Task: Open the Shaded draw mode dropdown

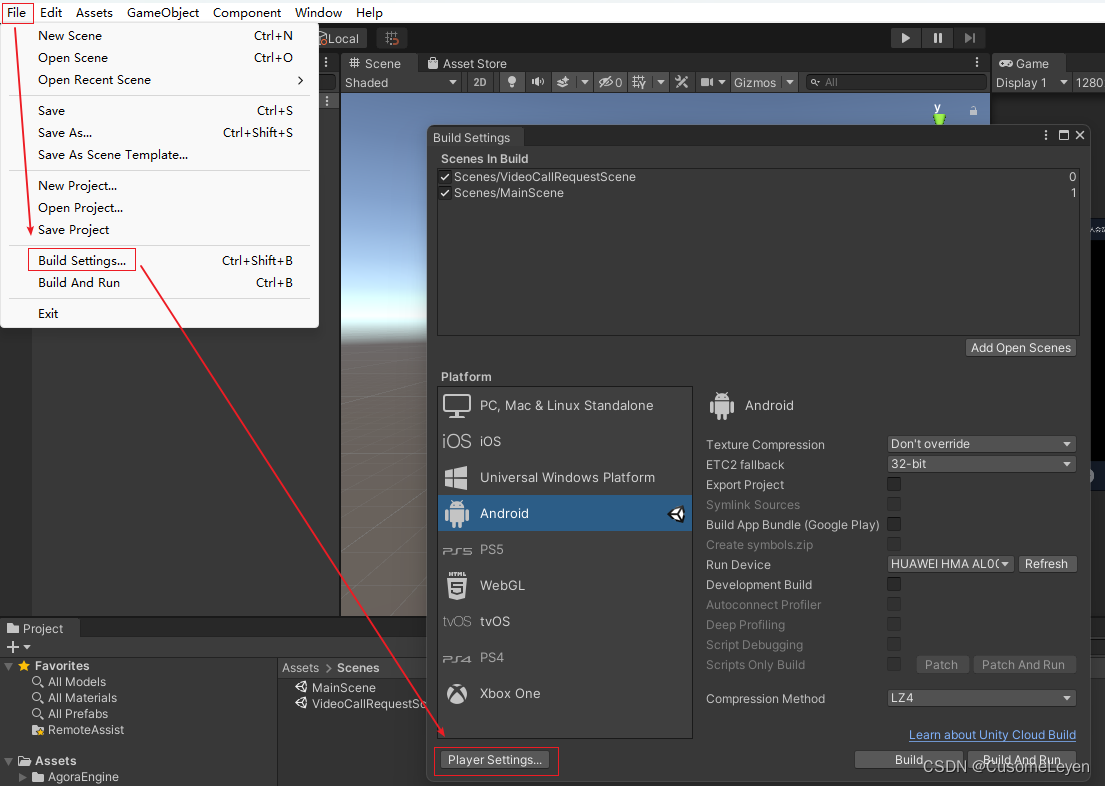Action: [x=401, y=82]
